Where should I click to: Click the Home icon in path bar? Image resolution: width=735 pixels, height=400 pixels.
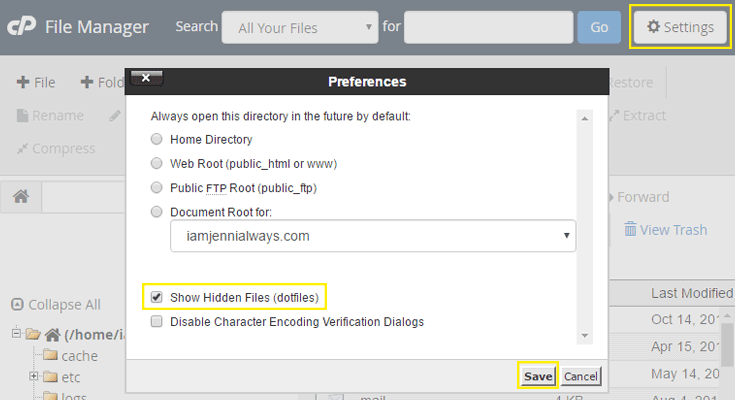click(20, 197)
